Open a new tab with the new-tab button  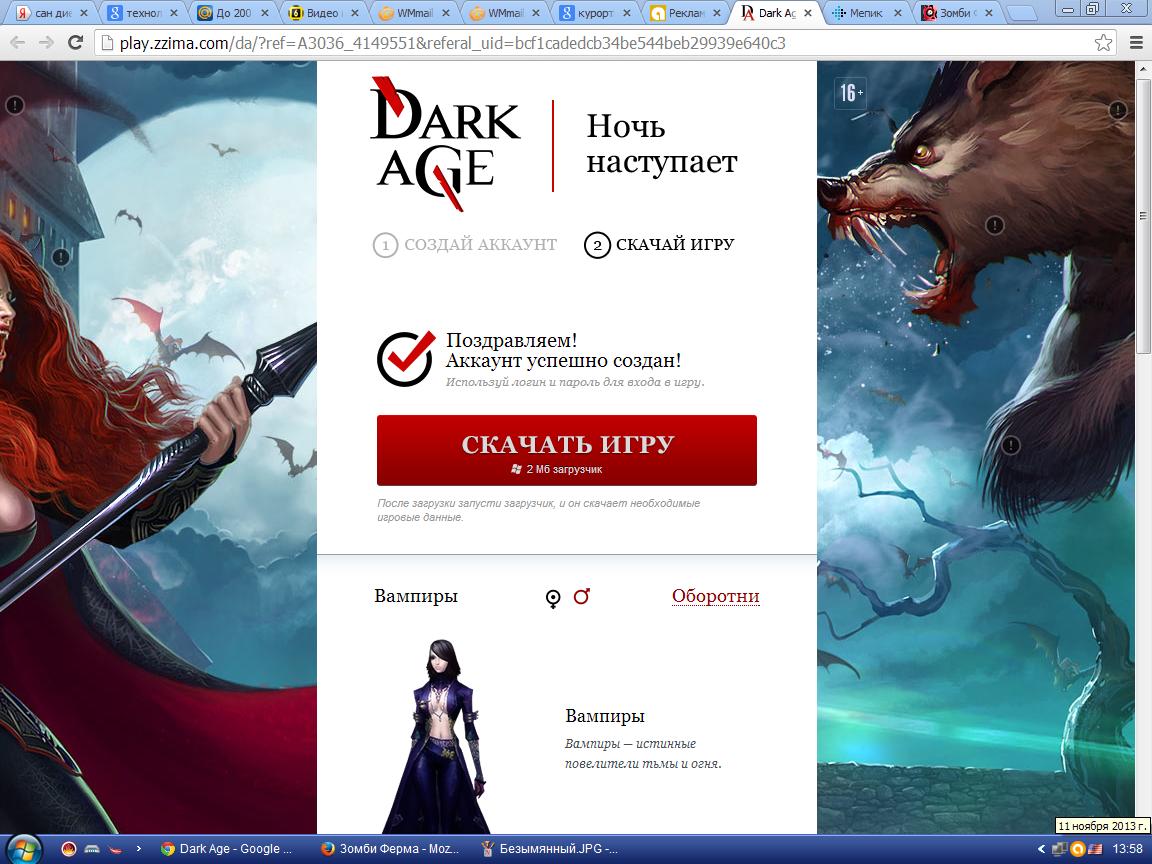tap(1020, 14)
